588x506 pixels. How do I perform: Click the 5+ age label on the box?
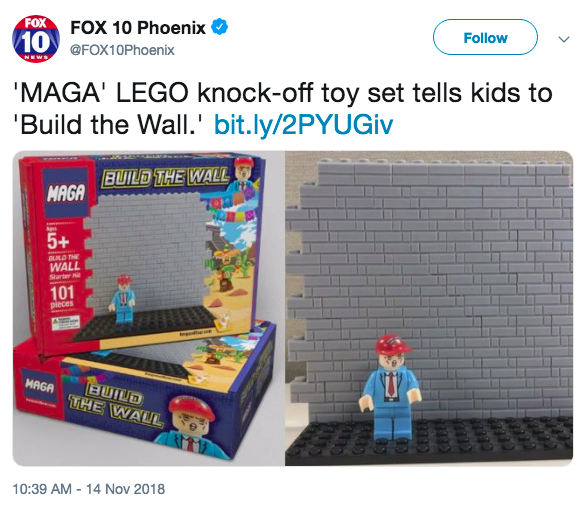point(58,240)
